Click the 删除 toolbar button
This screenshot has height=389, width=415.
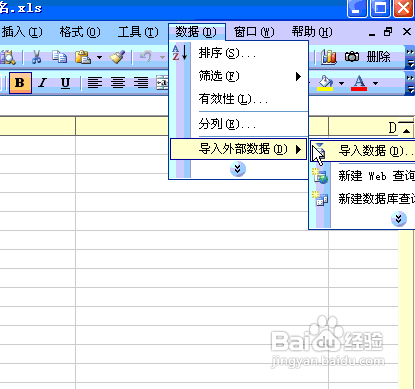[x=379, y=57]
